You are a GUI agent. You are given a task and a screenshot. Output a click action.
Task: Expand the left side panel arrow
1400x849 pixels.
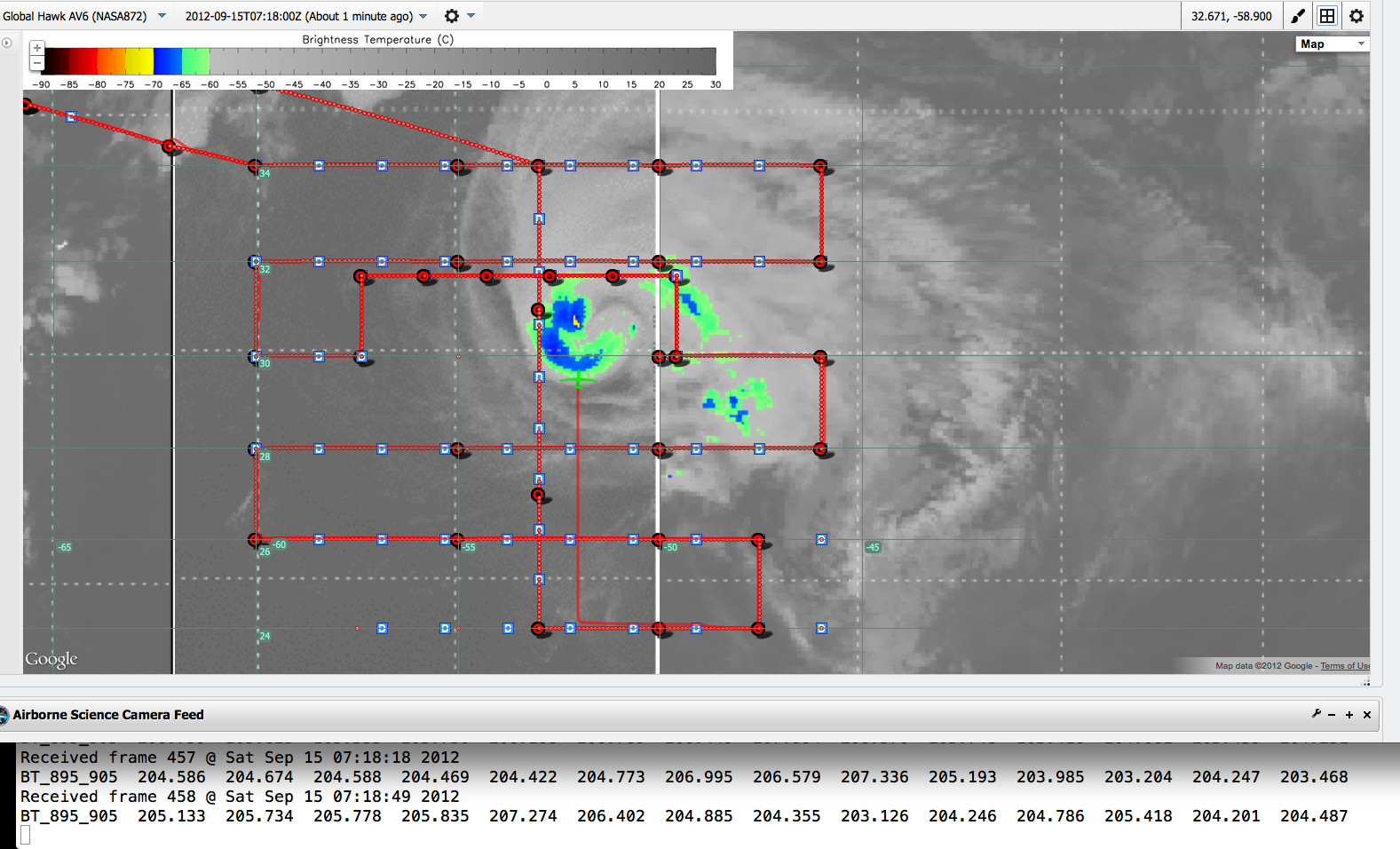(x=7, y=43)
